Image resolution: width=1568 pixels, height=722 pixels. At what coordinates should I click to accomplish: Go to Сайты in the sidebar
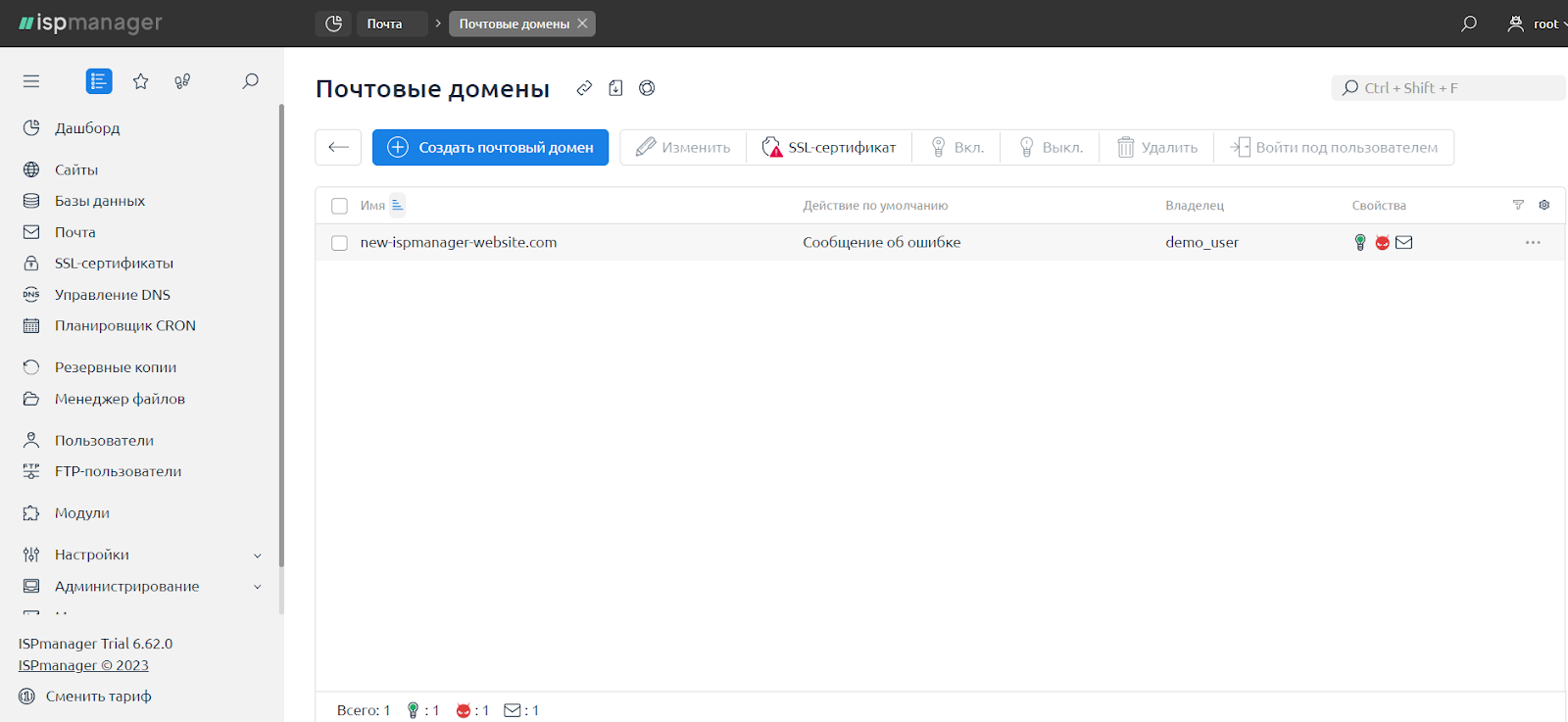[x=76, y=169]
